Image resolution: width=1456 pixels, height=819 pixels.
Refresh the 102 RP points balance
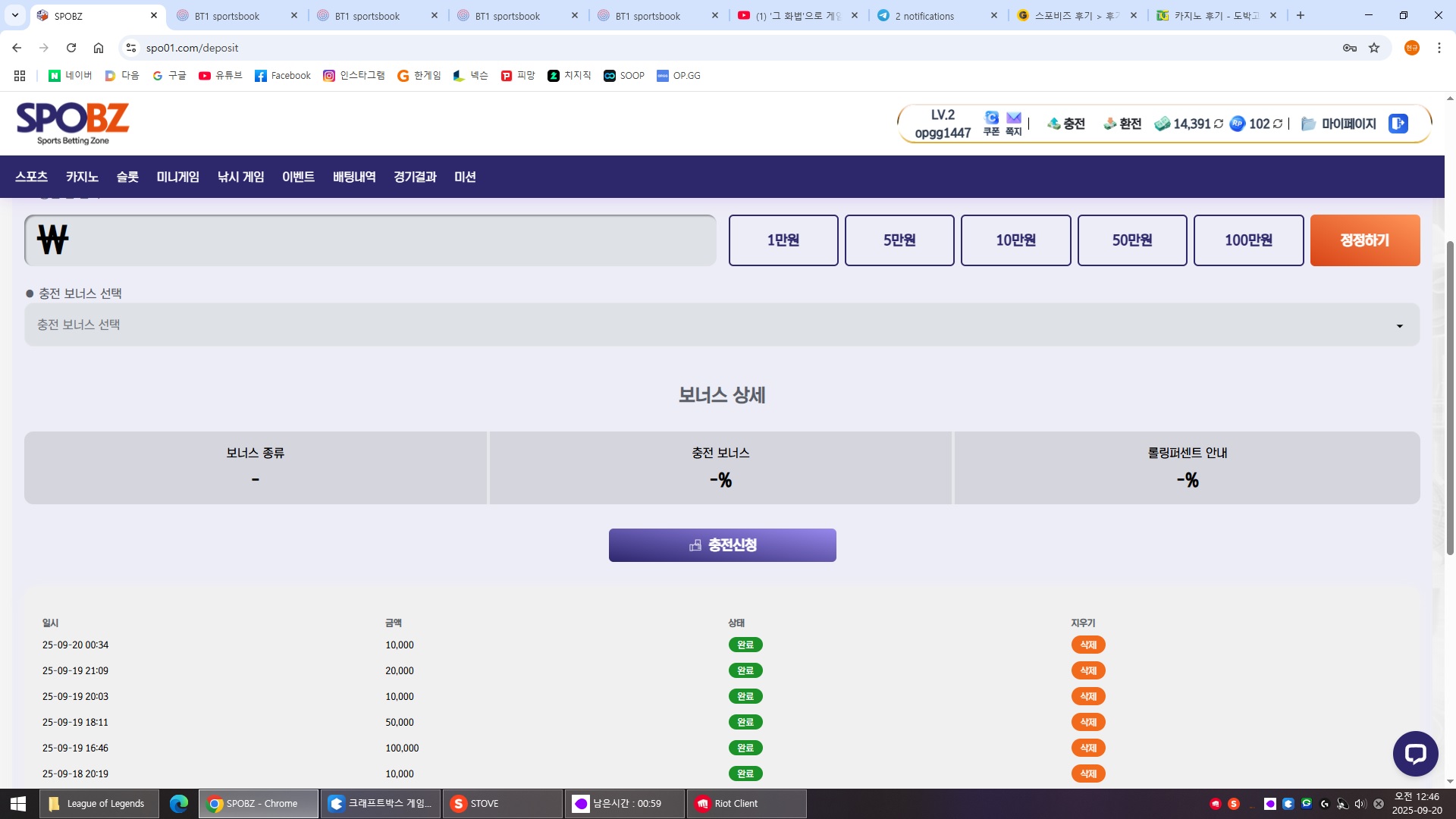click(x=1278, y=124)
